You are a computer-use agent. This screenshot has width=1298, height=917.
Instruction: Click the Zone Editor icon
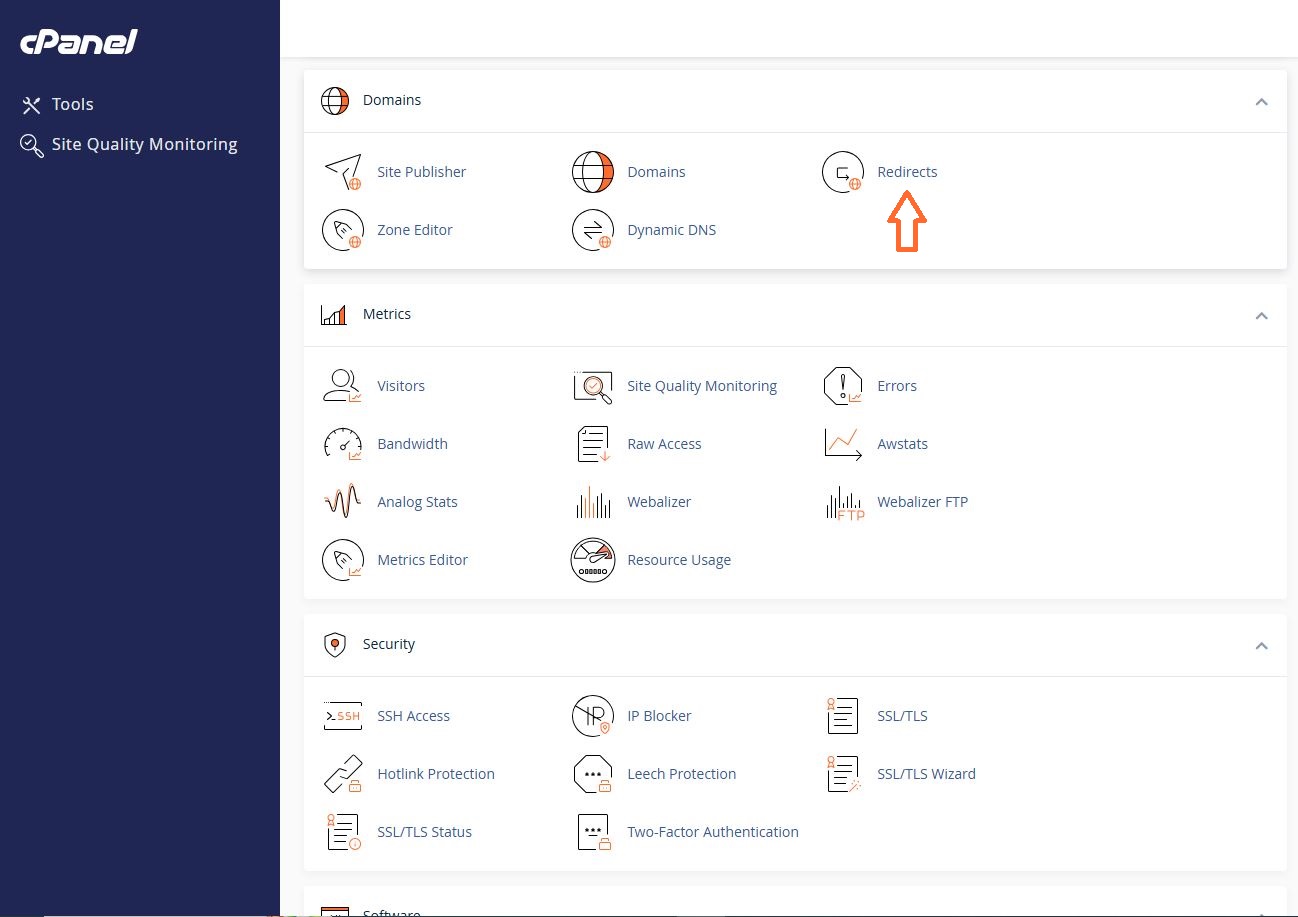(x=342, y=230)
